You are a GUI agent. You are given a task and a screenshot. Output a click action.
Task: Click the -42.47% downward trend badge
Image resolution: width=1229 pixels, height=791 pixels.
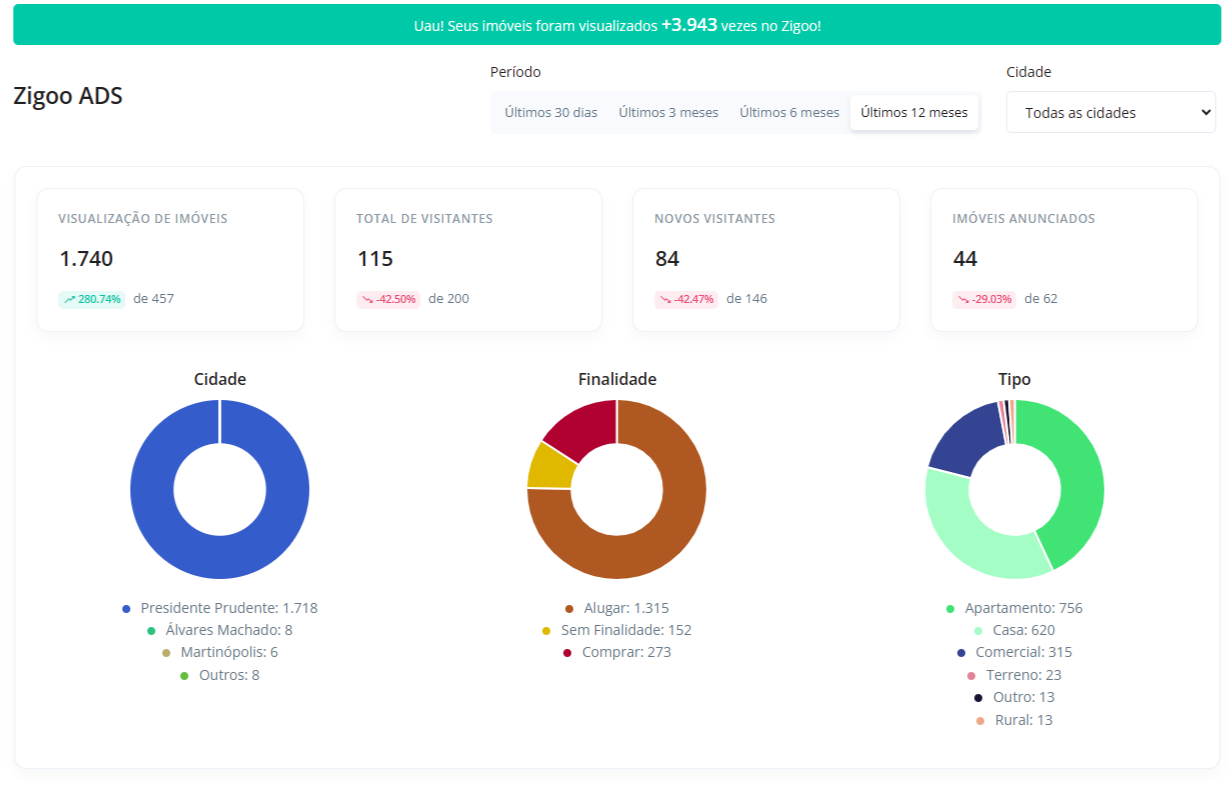(x=687, y=299)
